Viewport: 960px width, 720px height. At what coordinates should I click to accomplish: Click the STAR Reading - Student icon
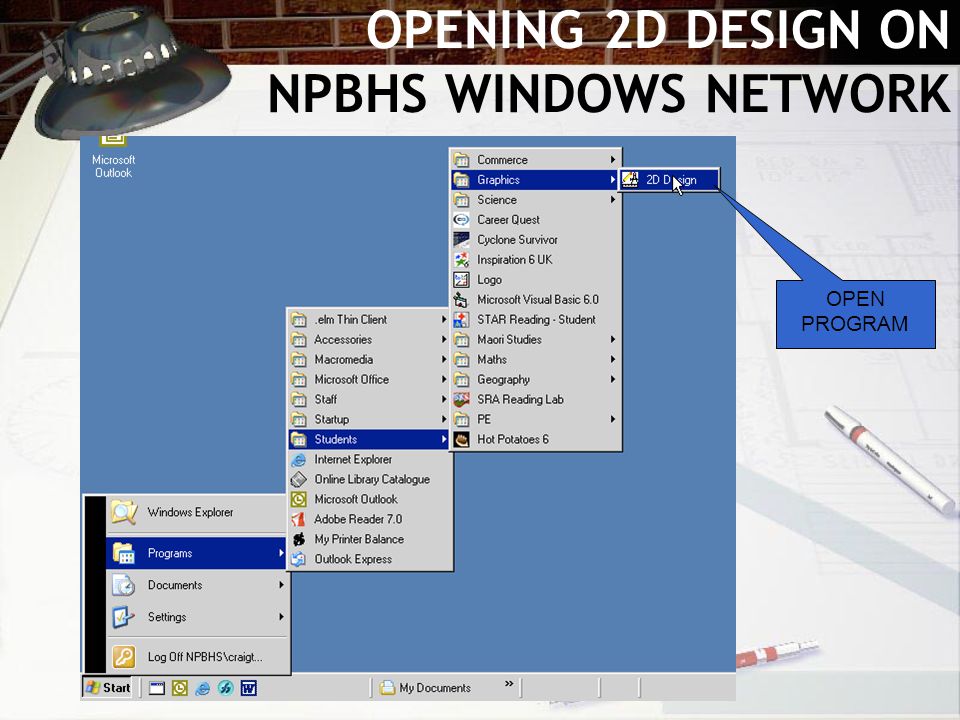point(461,320)
